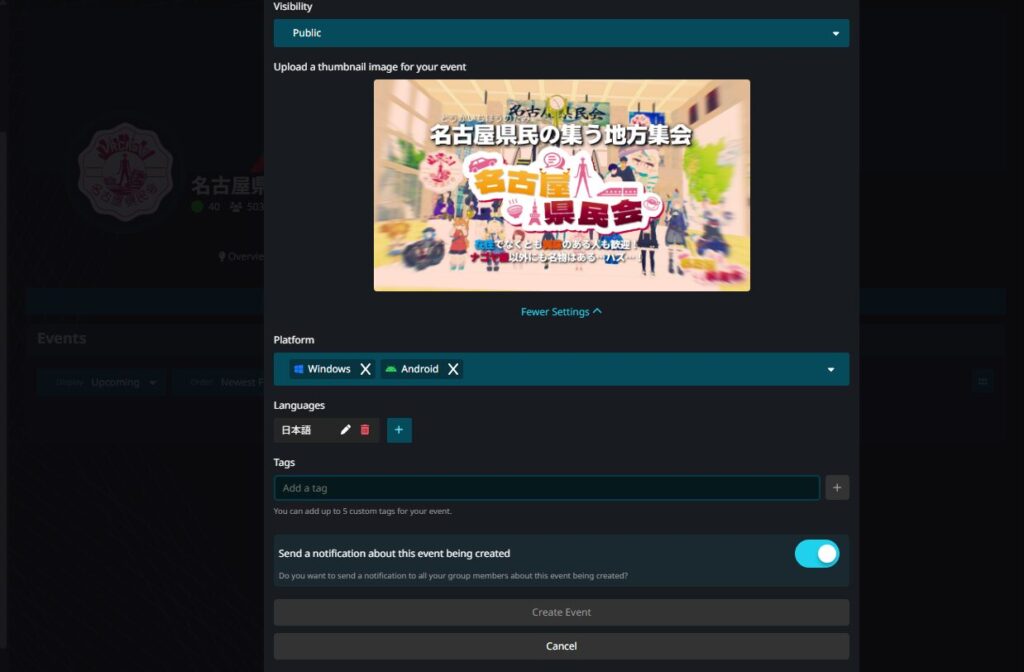Screen dimensions: 1024x672
Task: Toggle off the event creation notification switch
Action: click(817, 554)
